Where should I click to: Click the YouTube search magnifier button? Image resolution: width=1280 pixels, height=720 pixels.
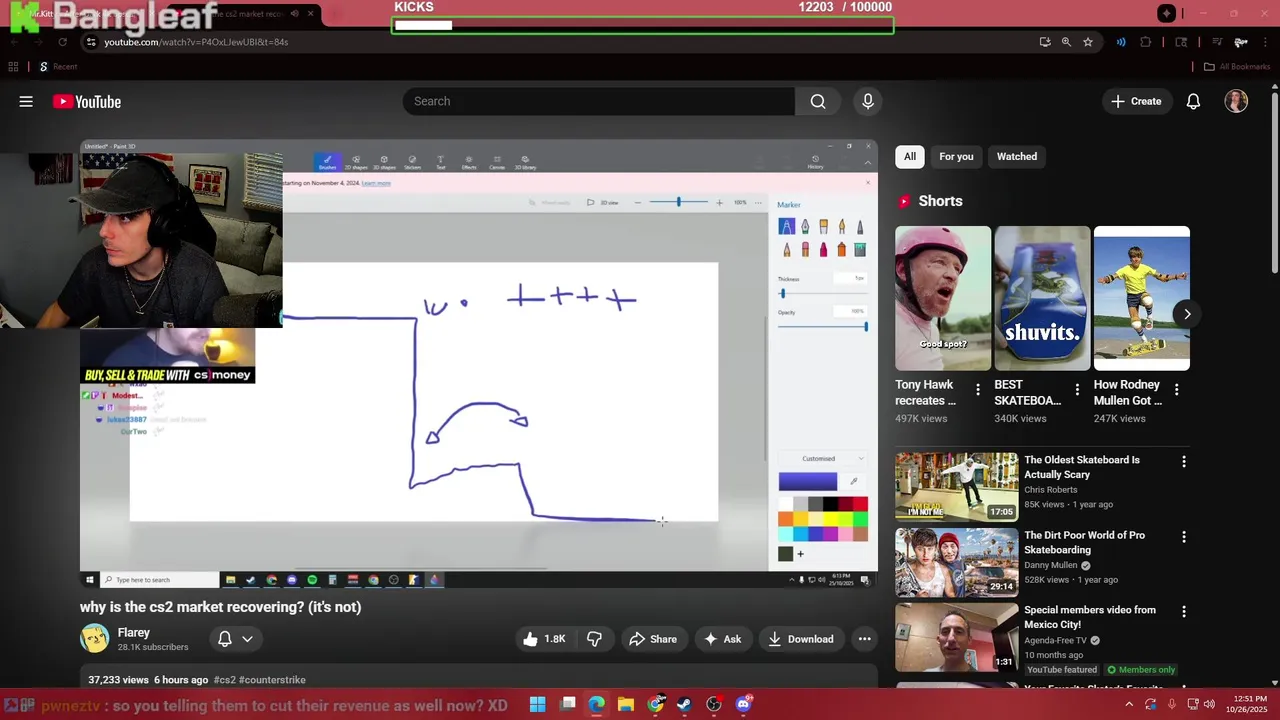818,101
